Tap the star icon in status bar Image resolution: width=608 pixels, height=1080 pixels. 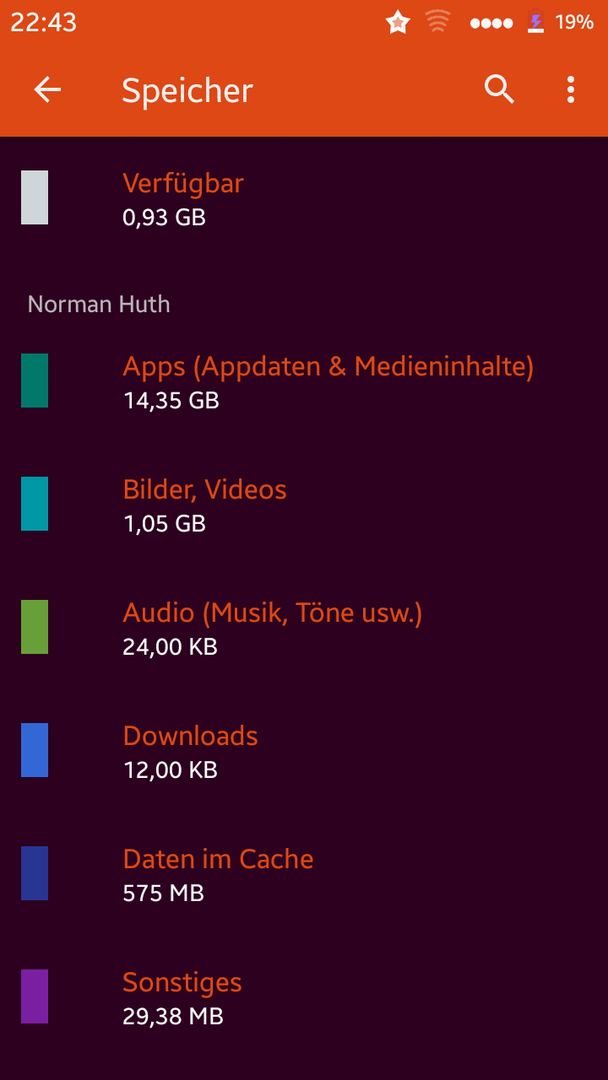tap(398, 23)
